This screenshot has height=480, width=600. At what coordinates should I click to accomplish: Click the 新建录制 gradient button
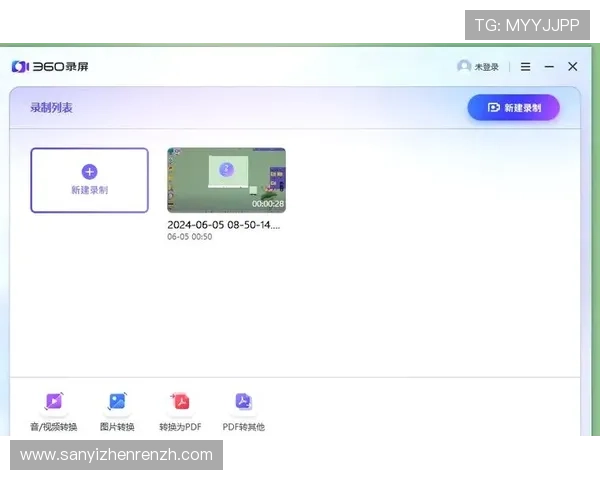514,108
